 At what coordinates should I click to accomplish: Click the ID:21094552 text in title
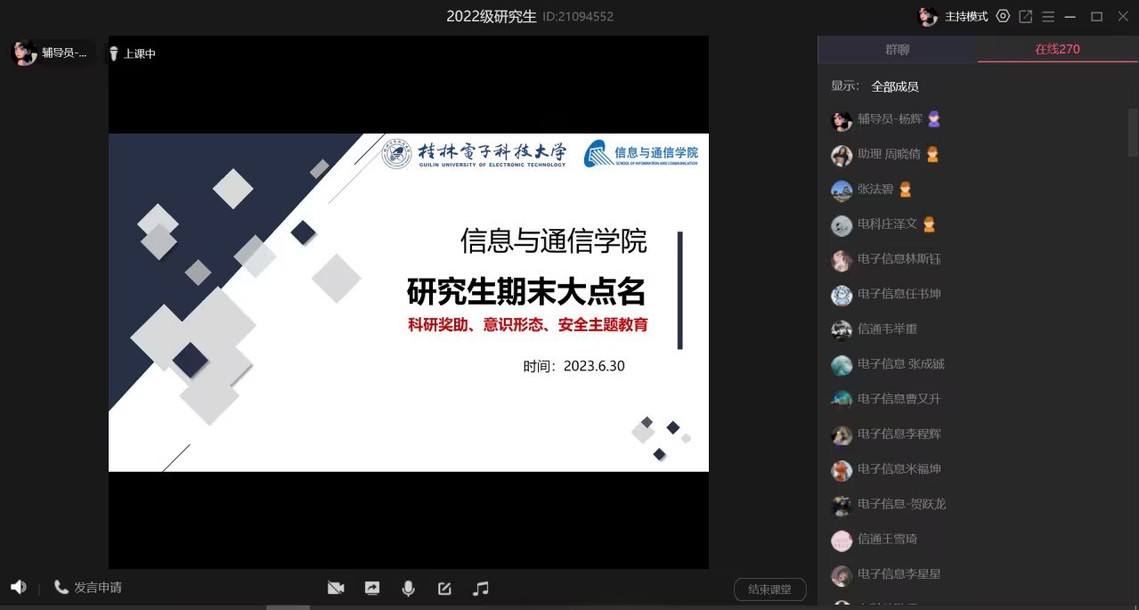(x=577, y=17)
